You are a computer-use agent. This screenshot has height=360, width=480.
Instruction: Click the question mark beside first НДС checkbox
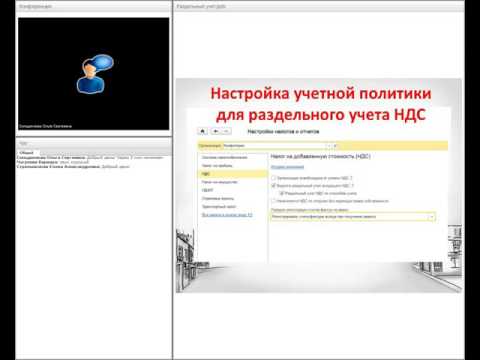tap(351, 178)
